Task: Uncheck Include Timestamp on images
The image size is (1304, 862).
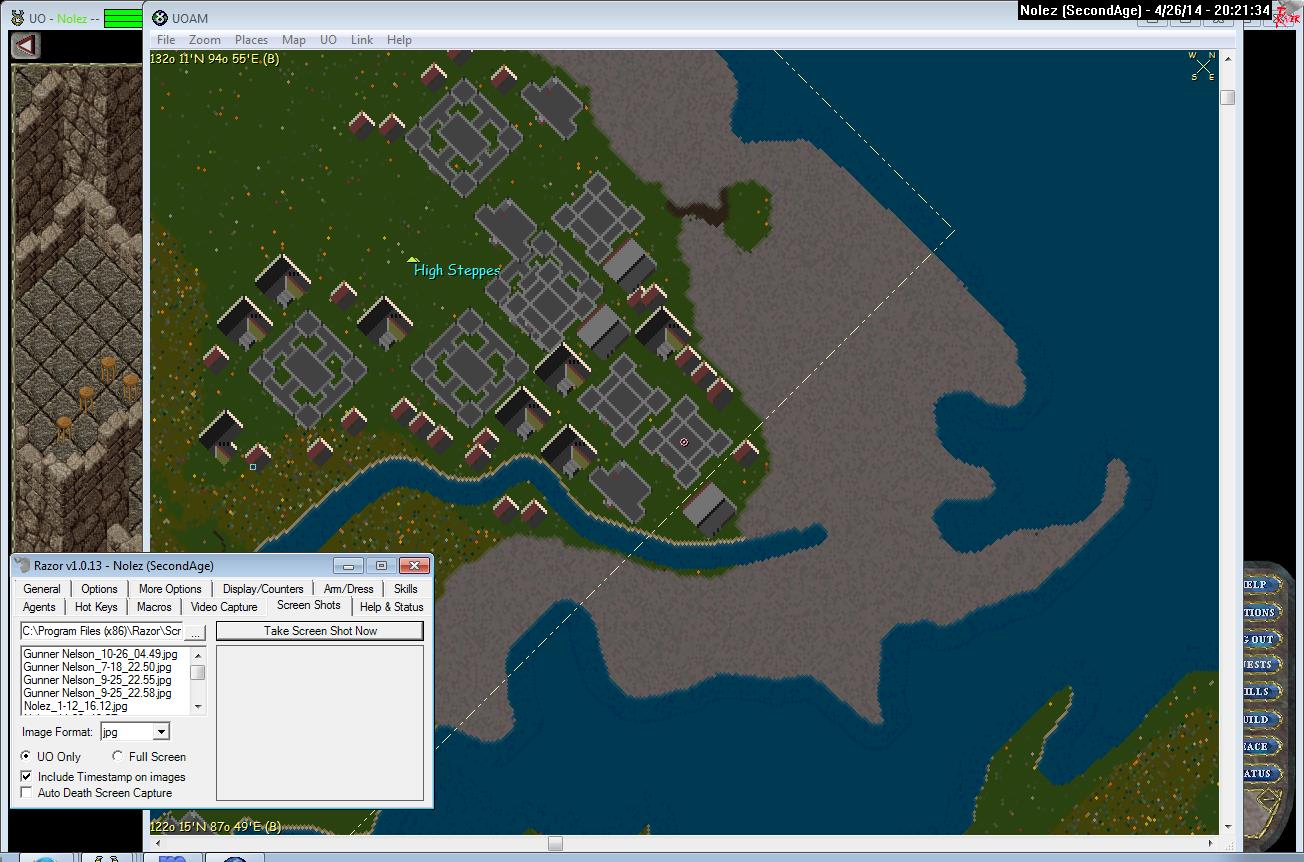Action: point(27,777)
